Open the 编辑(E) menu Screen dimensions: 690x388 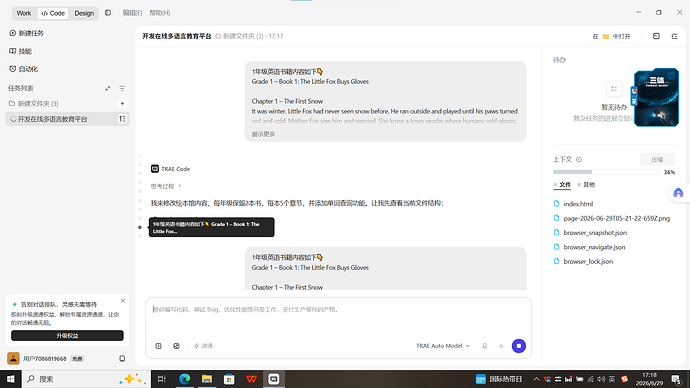(x=132, y=13)
